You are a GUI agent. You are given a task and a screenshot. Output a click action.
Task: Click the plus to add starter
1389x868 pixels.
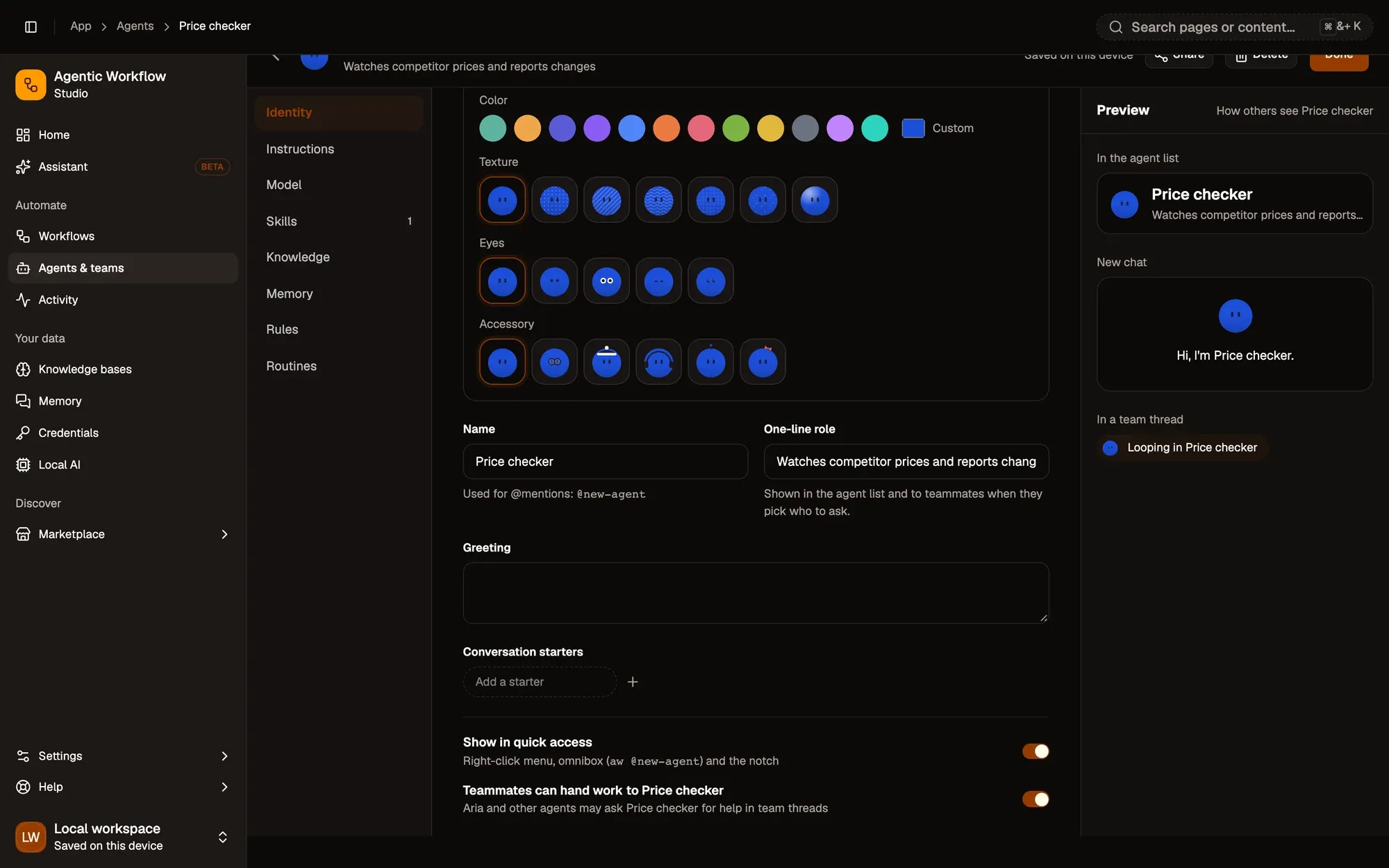(x=633, y=682)
